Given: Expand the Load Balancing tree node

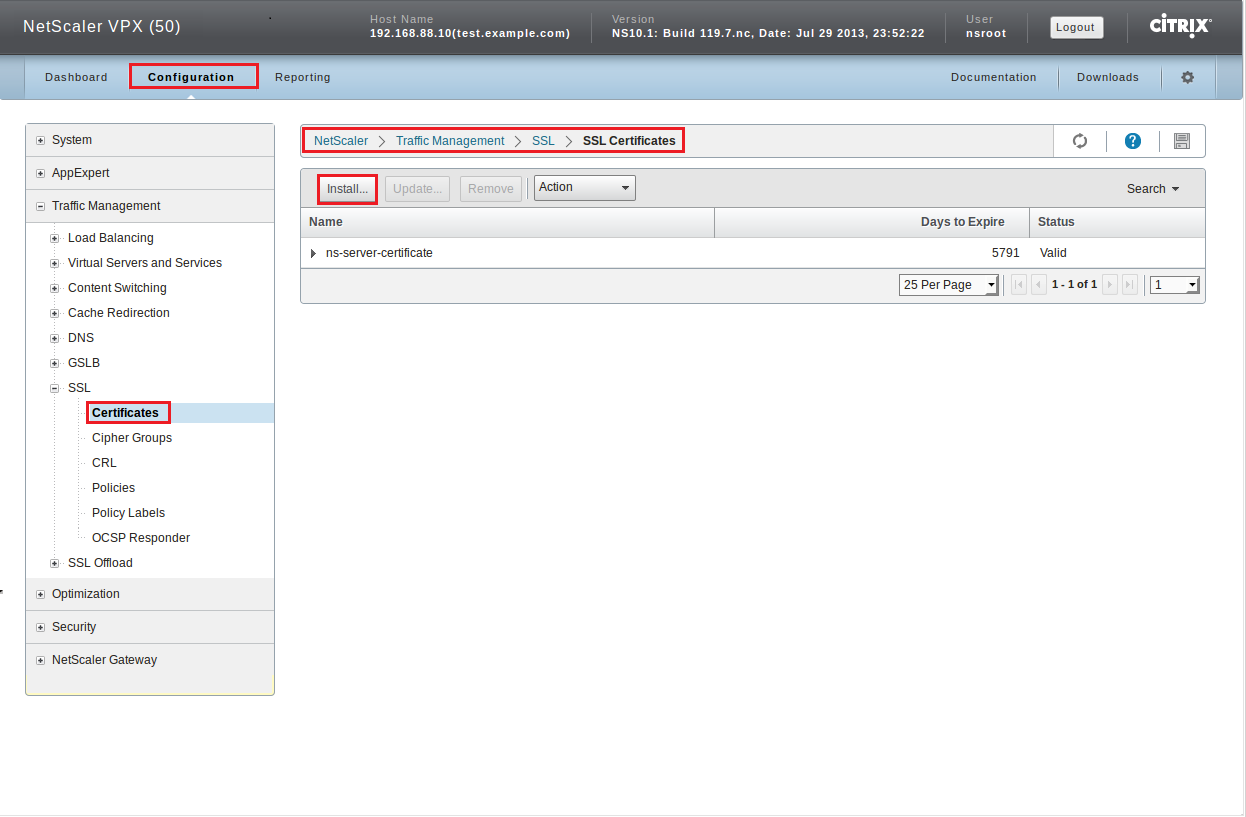Looking at the screenshot, I should pyautogui.click(x=55, y=238).
